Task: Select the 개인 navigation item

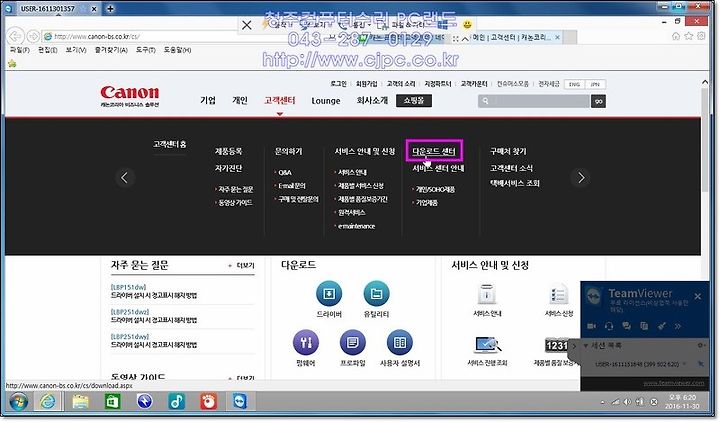Action: click(240, 100)
